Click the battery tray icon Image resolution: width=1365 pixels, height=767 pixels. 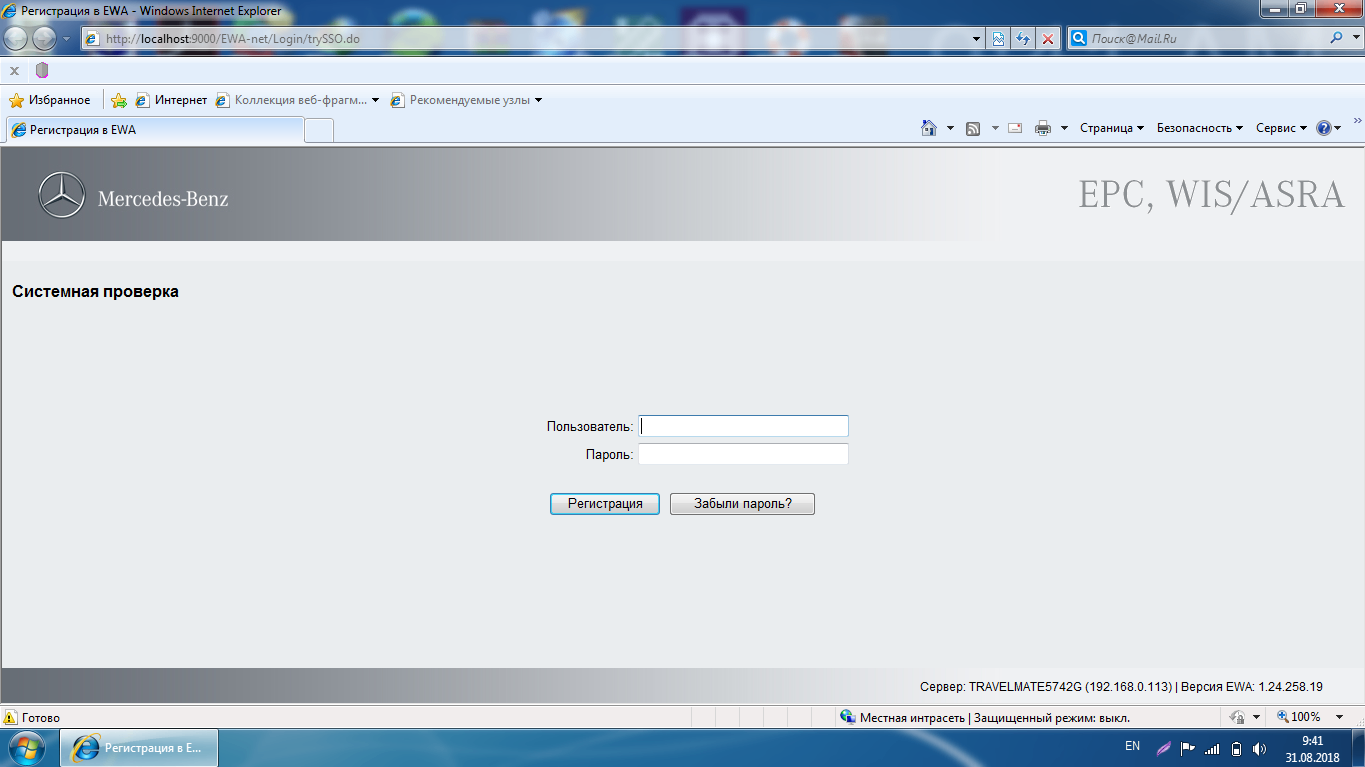(1236, 748)
